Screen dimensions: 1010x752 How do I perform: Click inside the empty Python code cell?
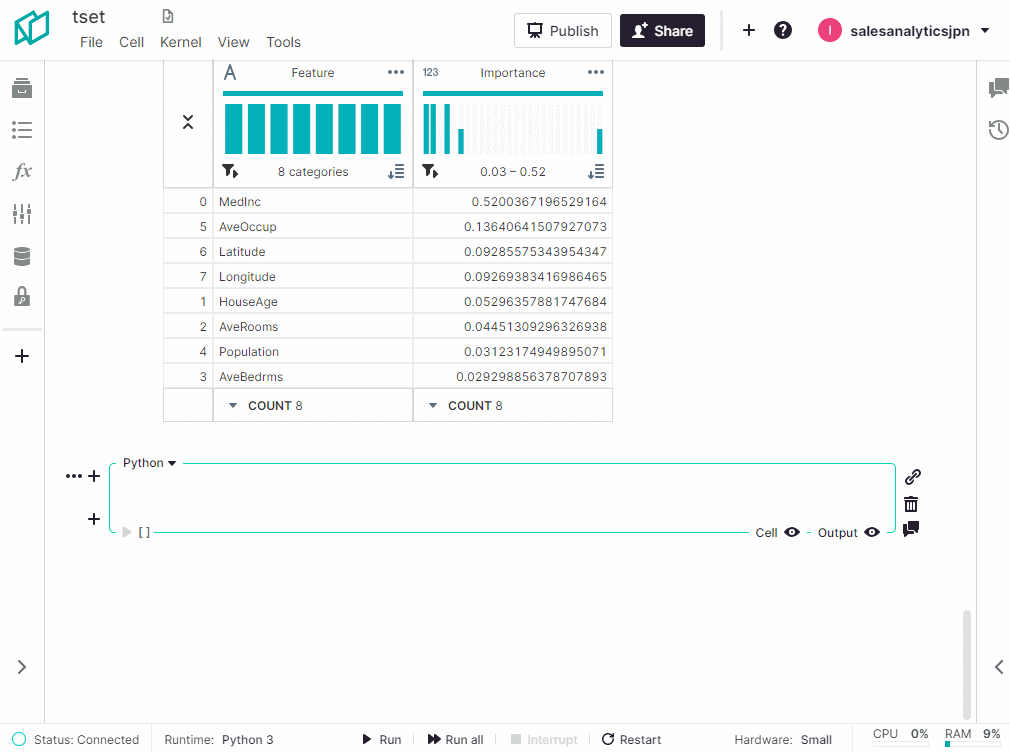[x=500, y=497]
